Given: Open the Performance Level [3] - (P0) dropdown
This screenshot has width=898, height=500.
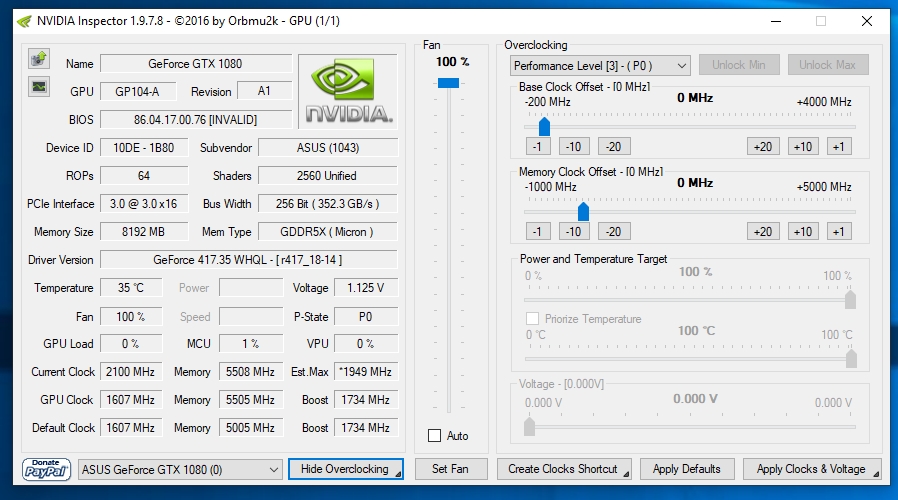Looking at the screenshot, I should (600, 65).
